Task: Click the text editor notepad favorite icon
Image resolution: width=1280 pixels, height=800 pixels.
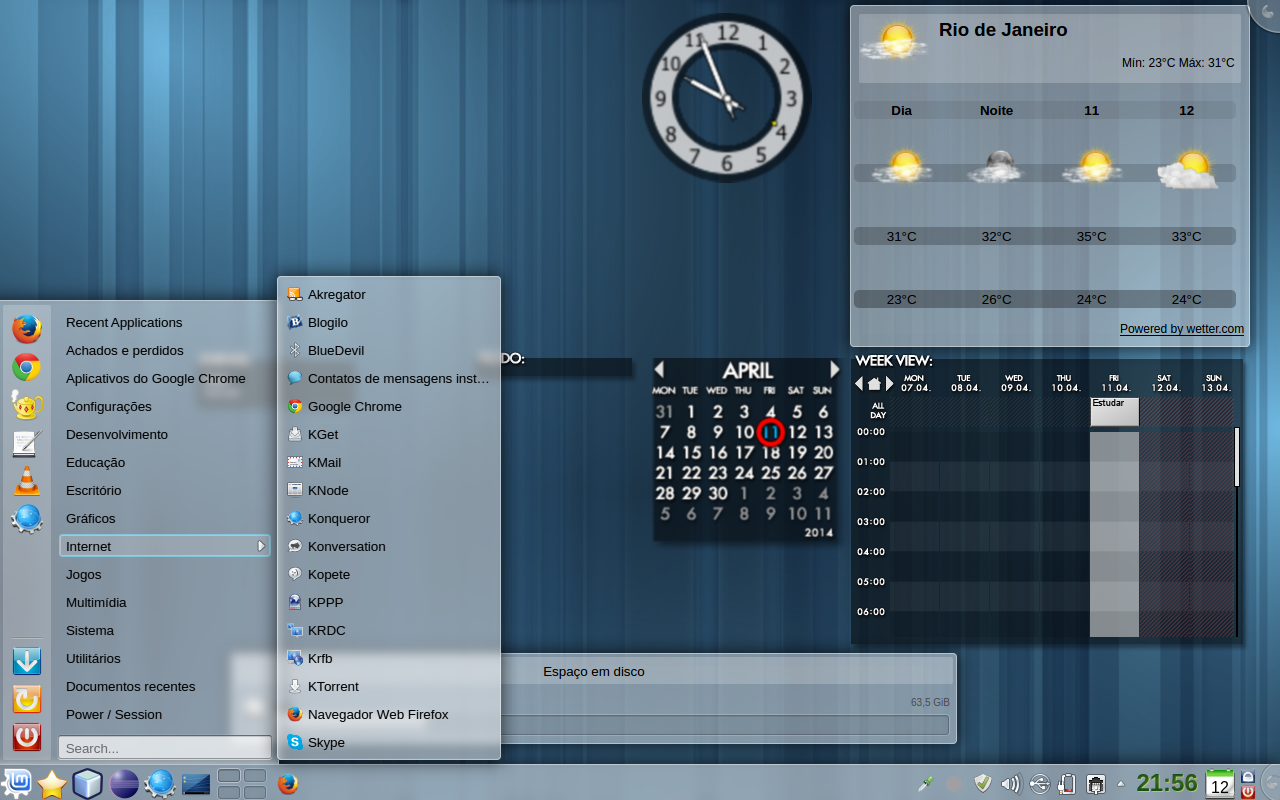Action: click(27, 443)
